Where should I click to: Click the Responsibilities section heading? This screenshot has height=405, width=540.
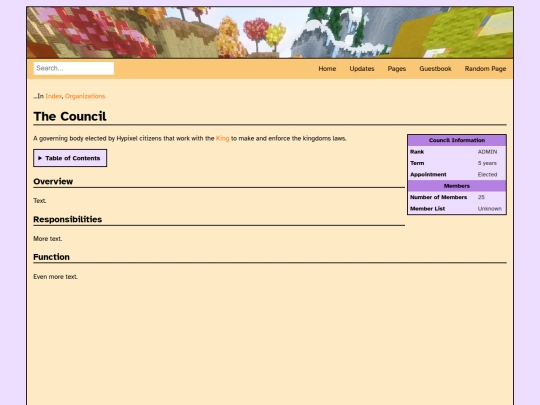(x=68, y=219)
